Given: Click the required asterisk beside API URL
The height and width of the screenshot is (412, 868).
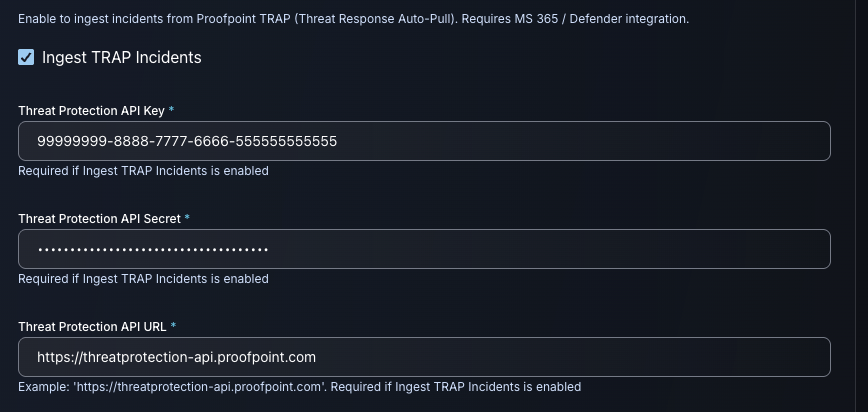Looking at the screenshot, I should coord(173,326).
